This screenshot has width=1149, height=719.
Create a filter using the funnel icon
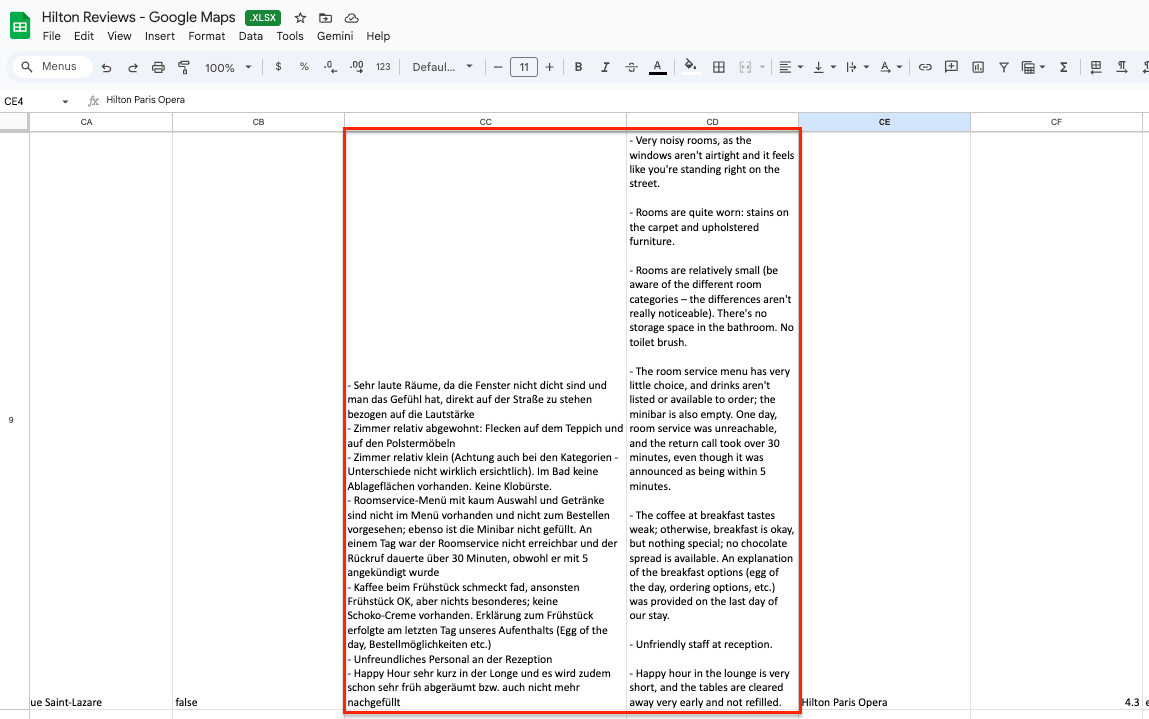click(1003, 67)
